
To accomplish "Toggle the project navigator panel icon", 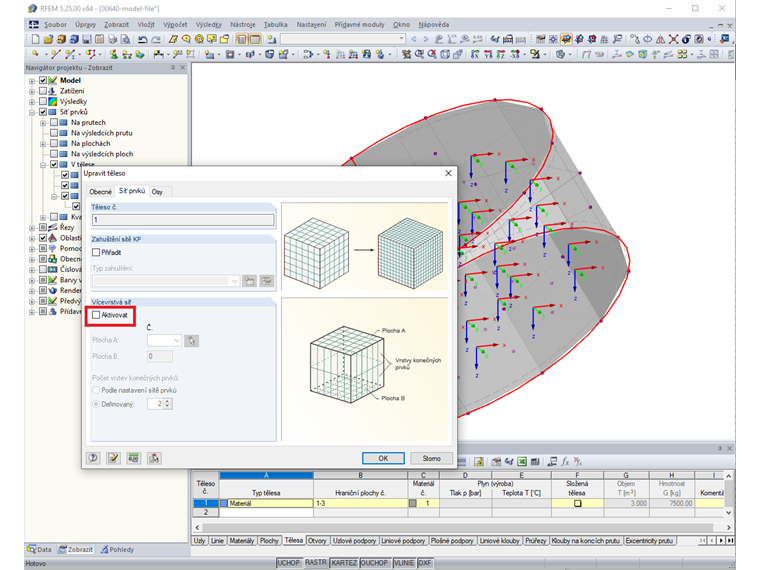I will [241, 39].
